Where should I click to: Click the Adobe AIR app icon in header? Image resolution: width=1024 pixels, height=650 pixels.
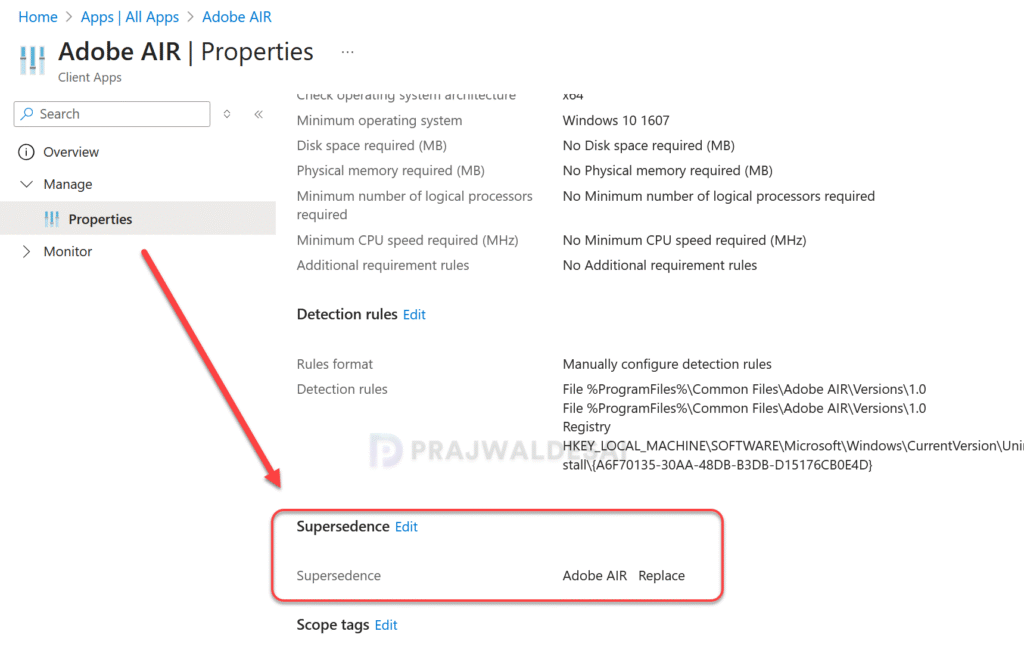[x=32, y=60]
